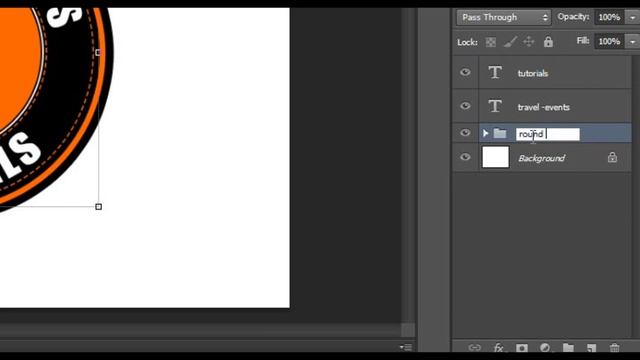Open the fx layer style menu
Viewport: 640px width, 360px height.
click(498, 348)
